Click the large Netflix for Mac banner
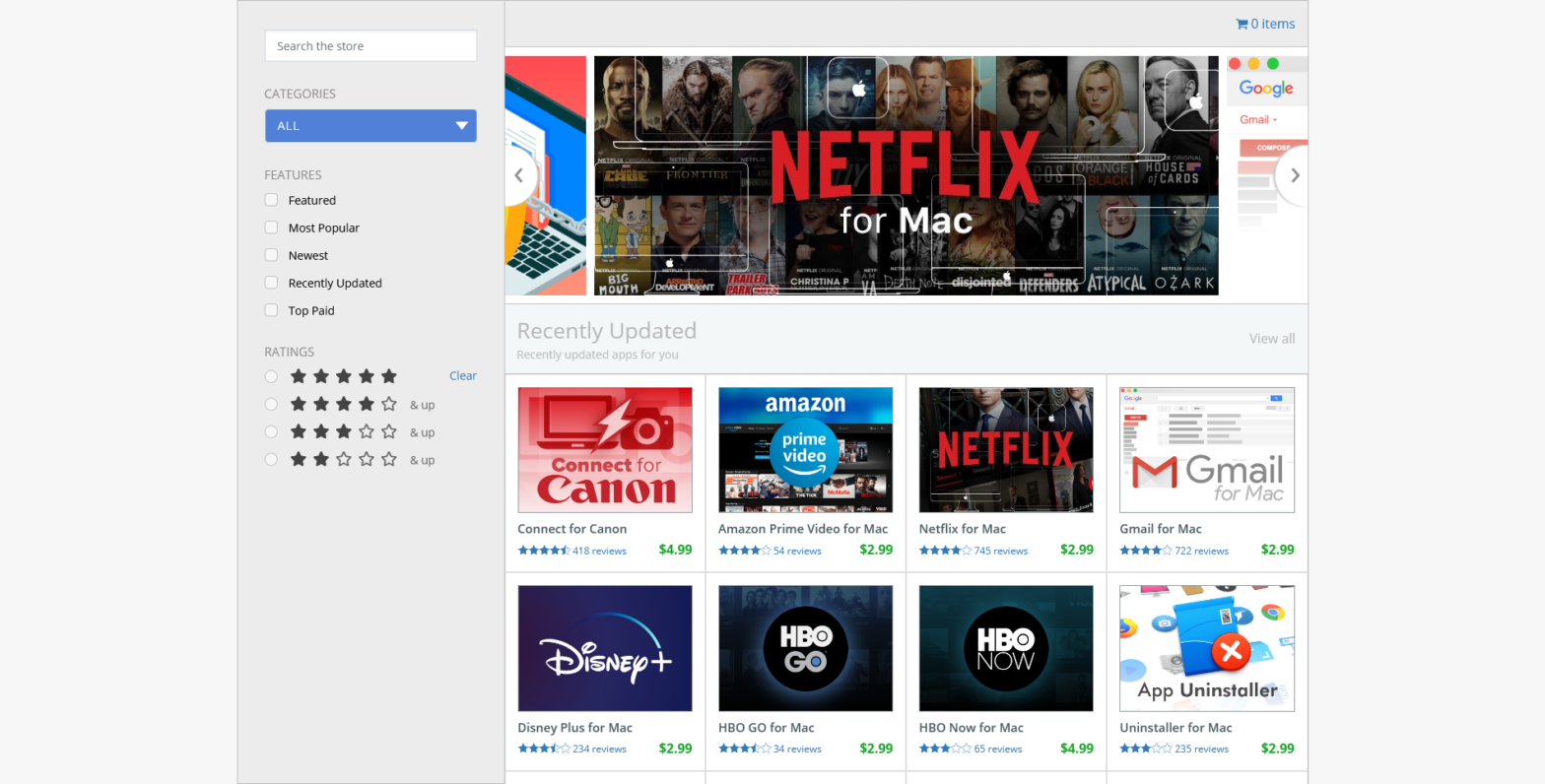The width and height of the screenshot is (1545, 784). pos(907,175)
